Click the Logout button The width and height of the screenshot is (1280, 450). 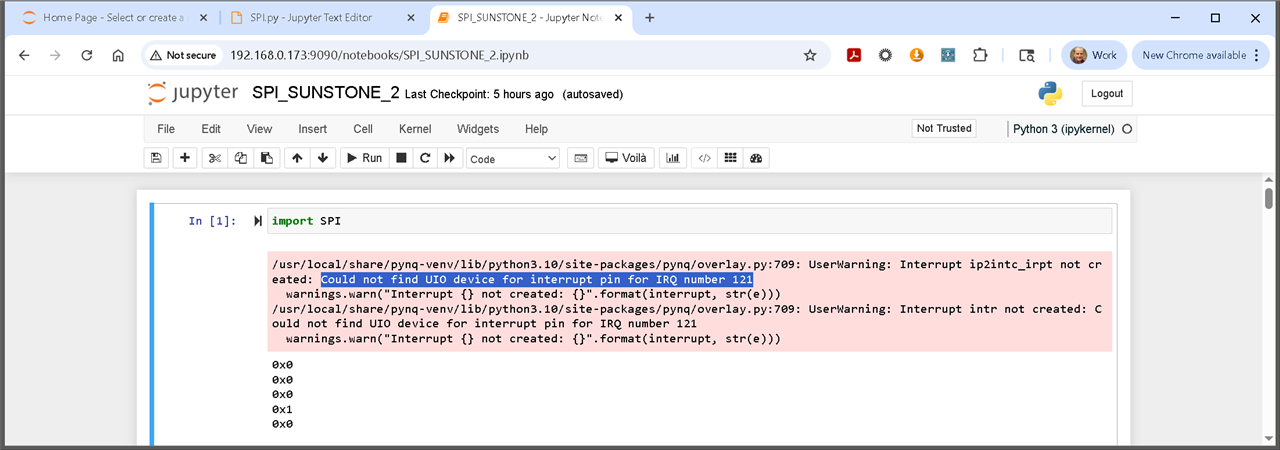coord(1107,93)
